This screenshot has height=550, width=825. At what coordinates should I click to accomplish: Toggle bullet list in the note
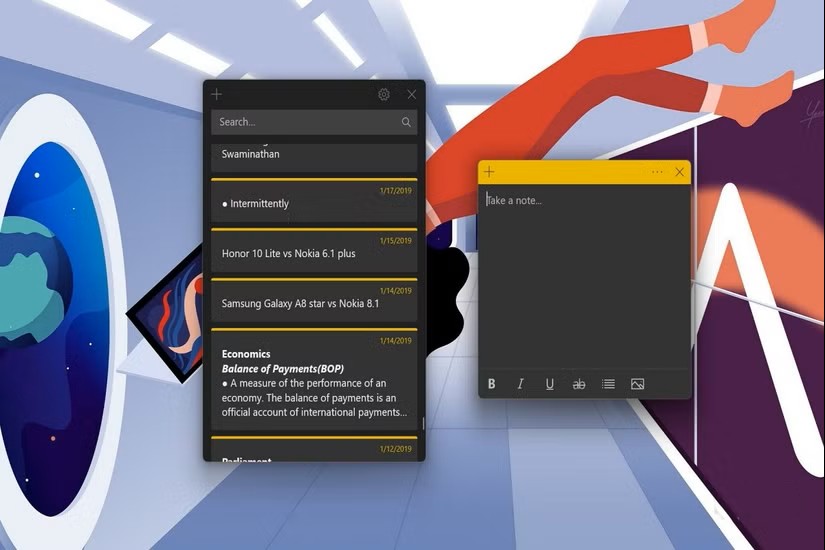(x=608, y=384)
